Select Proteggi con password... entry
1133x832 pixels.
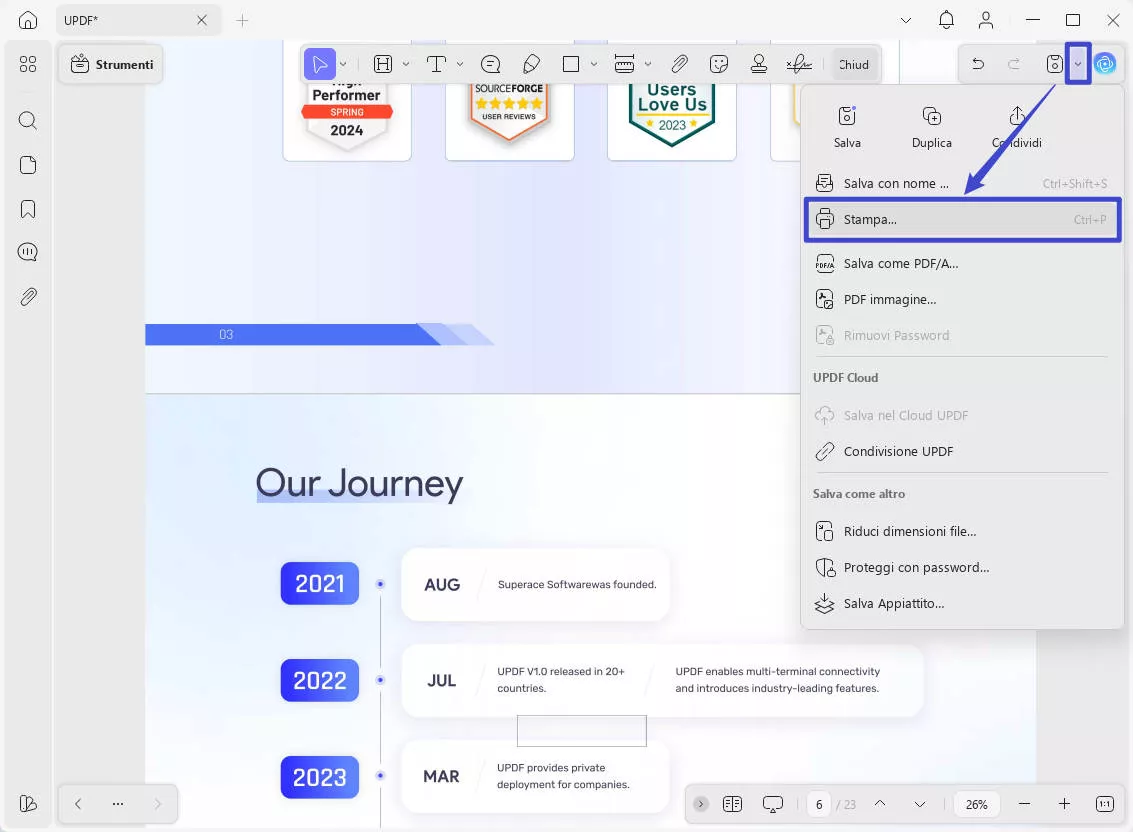tap(962, 567)
